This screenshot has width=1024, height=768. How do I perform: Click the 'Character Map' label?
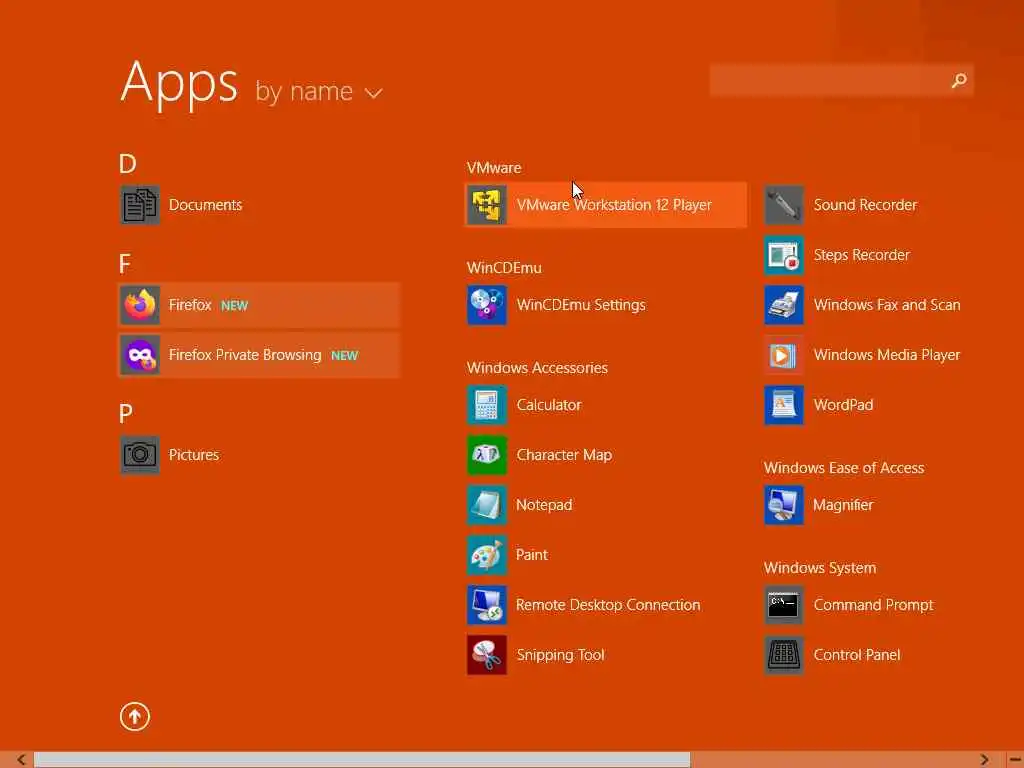[564, 455]
